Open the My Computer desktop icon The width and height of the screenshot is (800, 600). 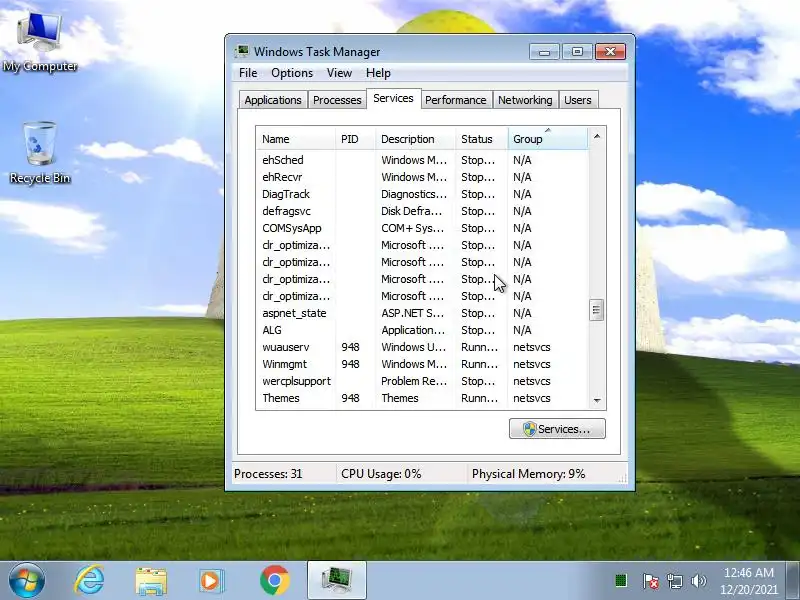[40, 42]
